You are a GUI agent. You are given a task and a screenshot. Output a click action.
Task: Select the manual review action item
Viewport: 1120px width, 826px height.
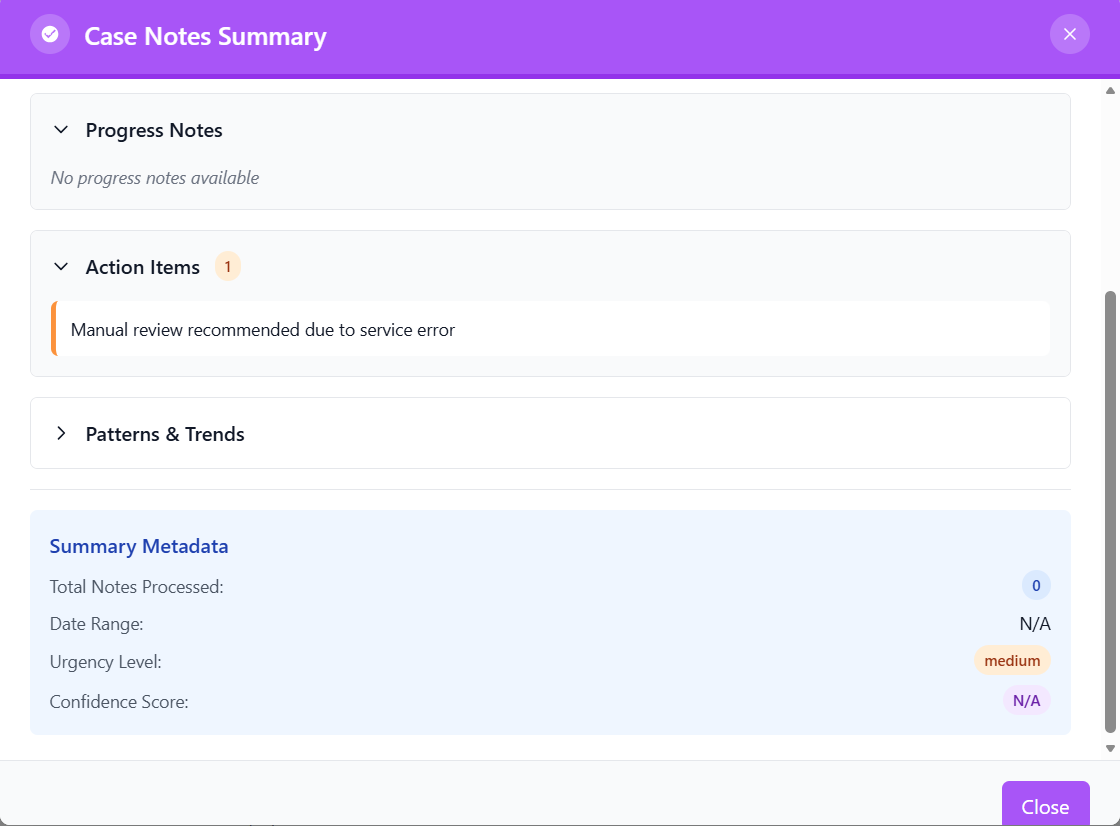[x=263, y=330]
